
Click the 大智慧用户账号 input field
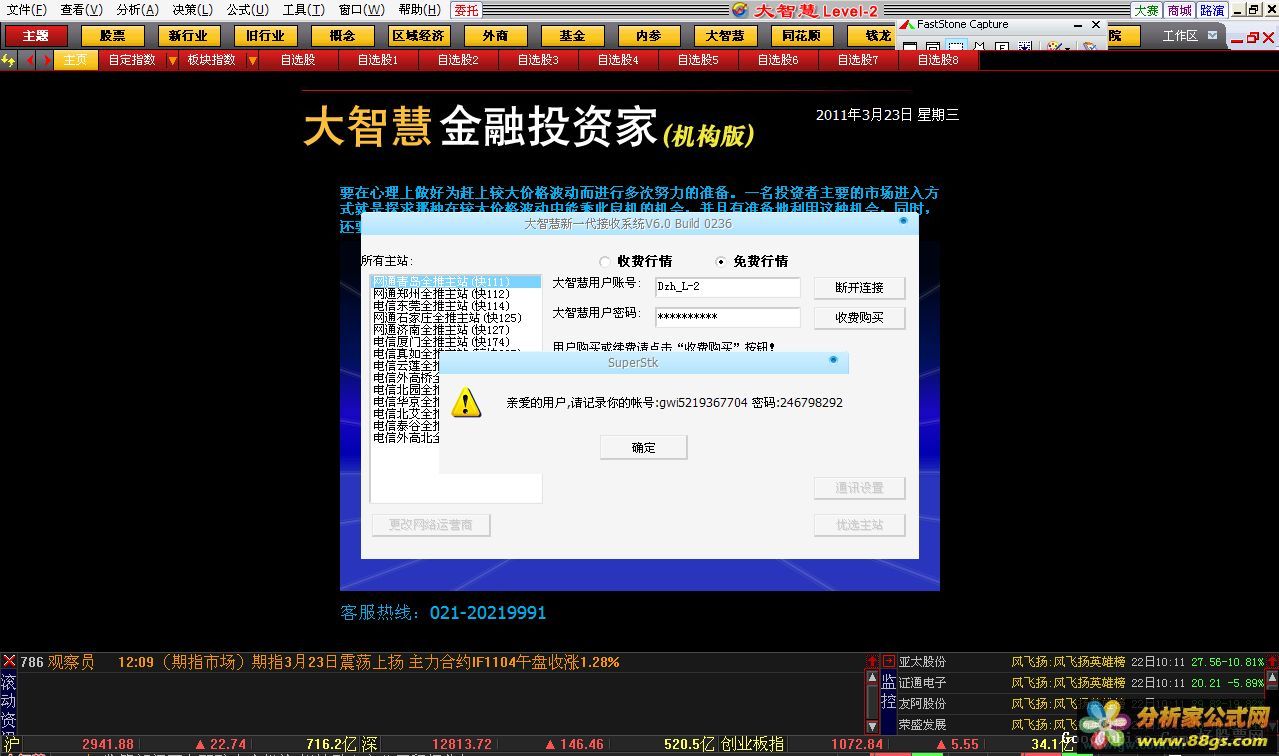(727, 287)
